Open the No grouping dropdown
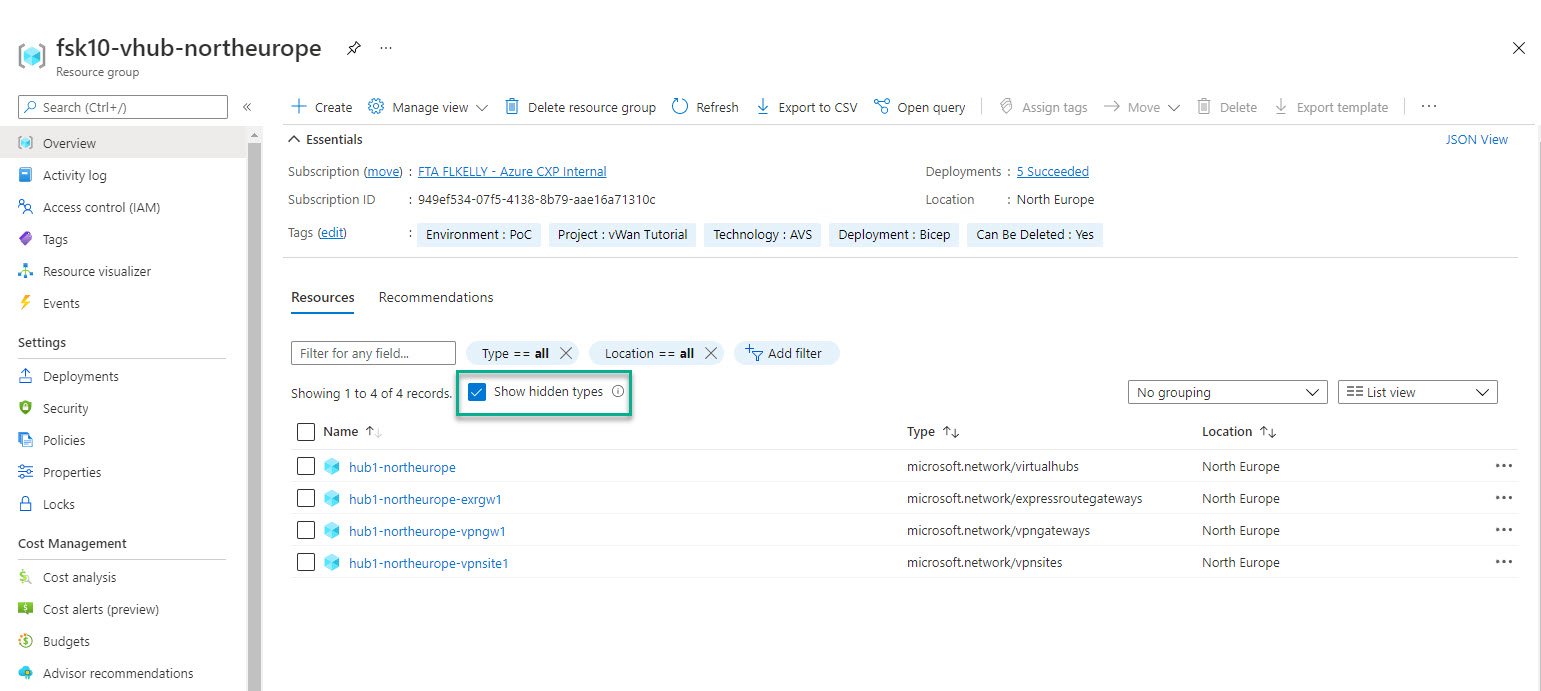This screenshot has height=691, width=1541. [1227, 391]
